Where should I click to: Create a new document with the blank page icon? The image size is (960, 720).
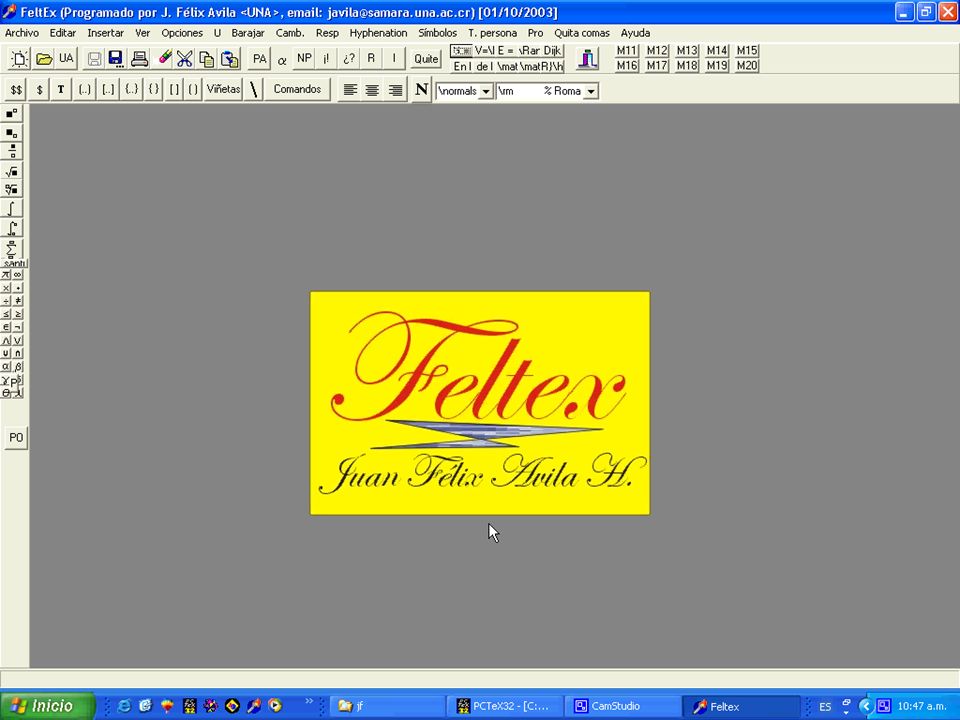click(19, 59)
